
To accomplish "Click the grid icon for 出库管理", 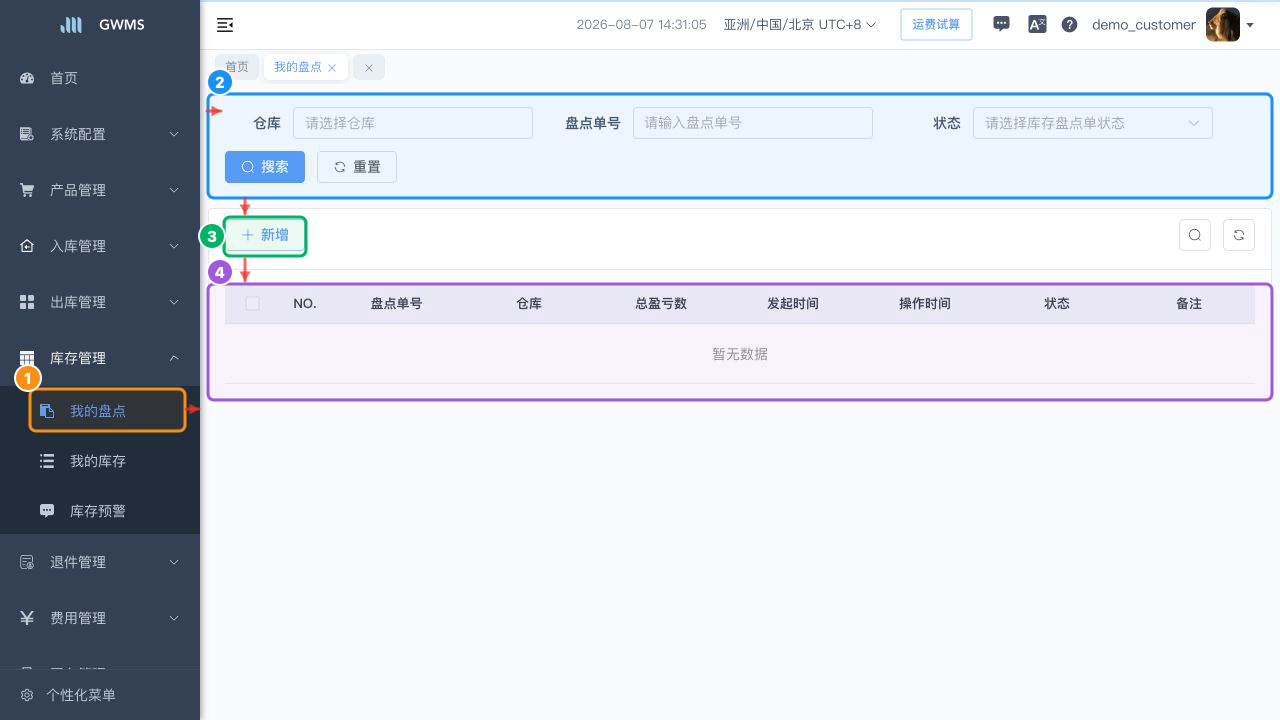I will [27, 302].
